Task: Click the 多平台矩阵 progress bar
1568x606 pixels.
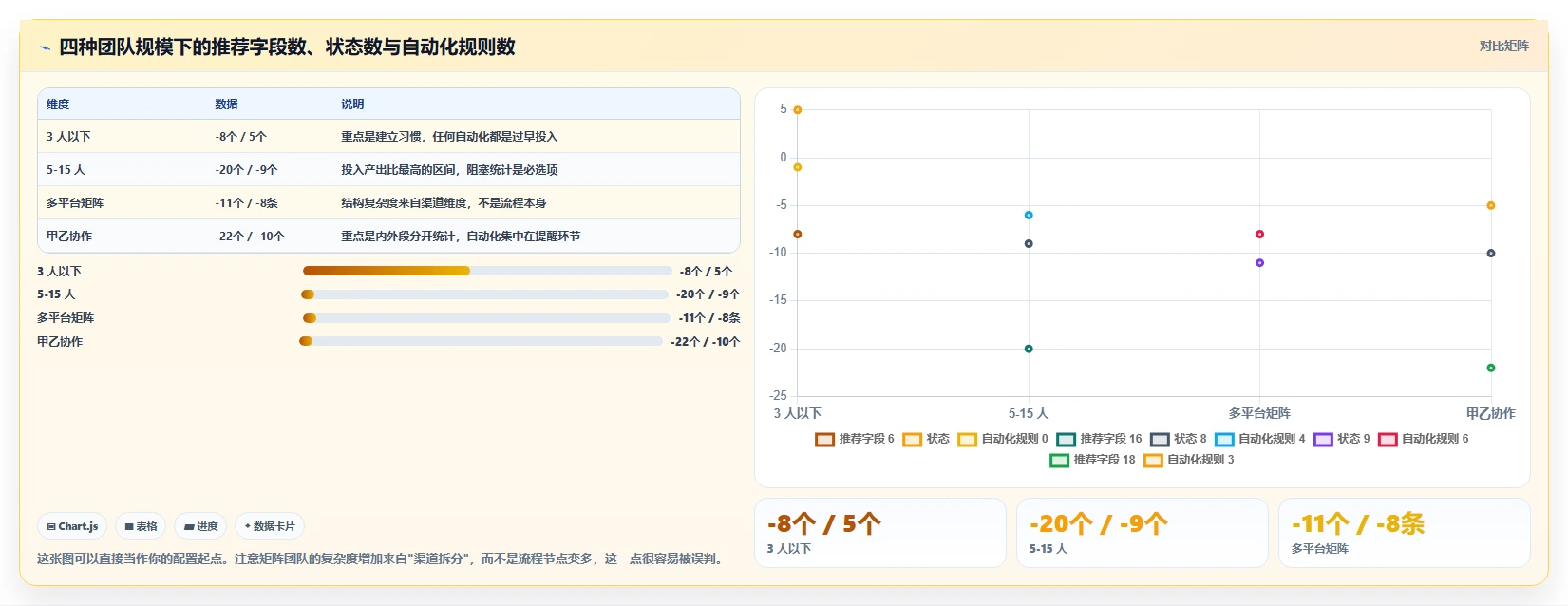Action: pyautogui.click(x=486, y=318)
